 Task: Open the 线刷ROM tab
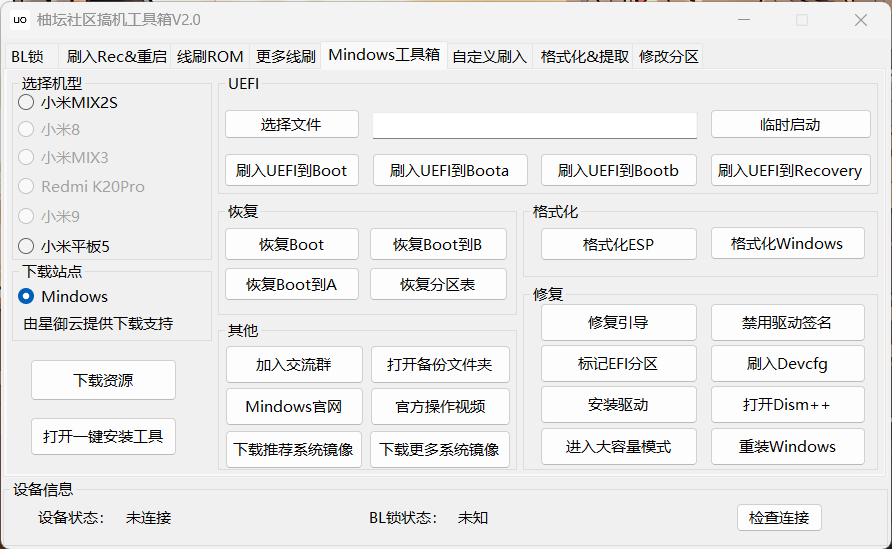tap(210, 56)
